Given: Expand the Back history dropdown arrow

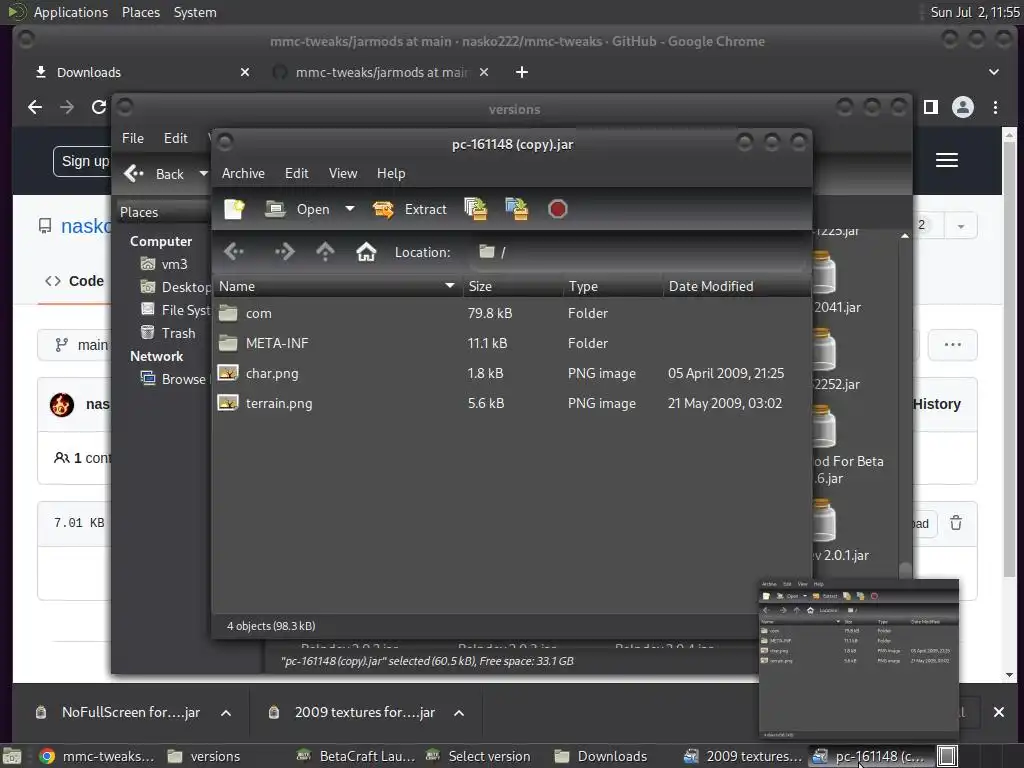Looking at the screenshot, I should pyautogui.click(x=203, y=174).
